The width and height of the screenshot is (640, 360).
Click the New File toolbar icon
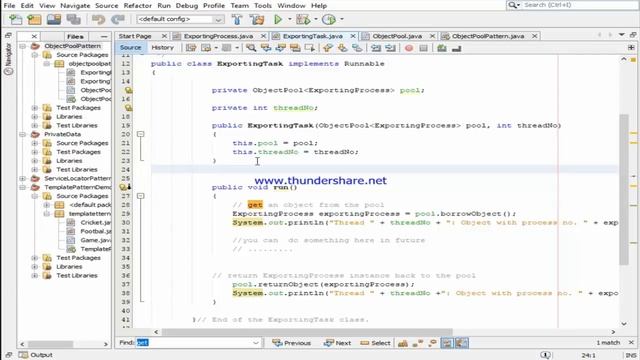[16, 19]
